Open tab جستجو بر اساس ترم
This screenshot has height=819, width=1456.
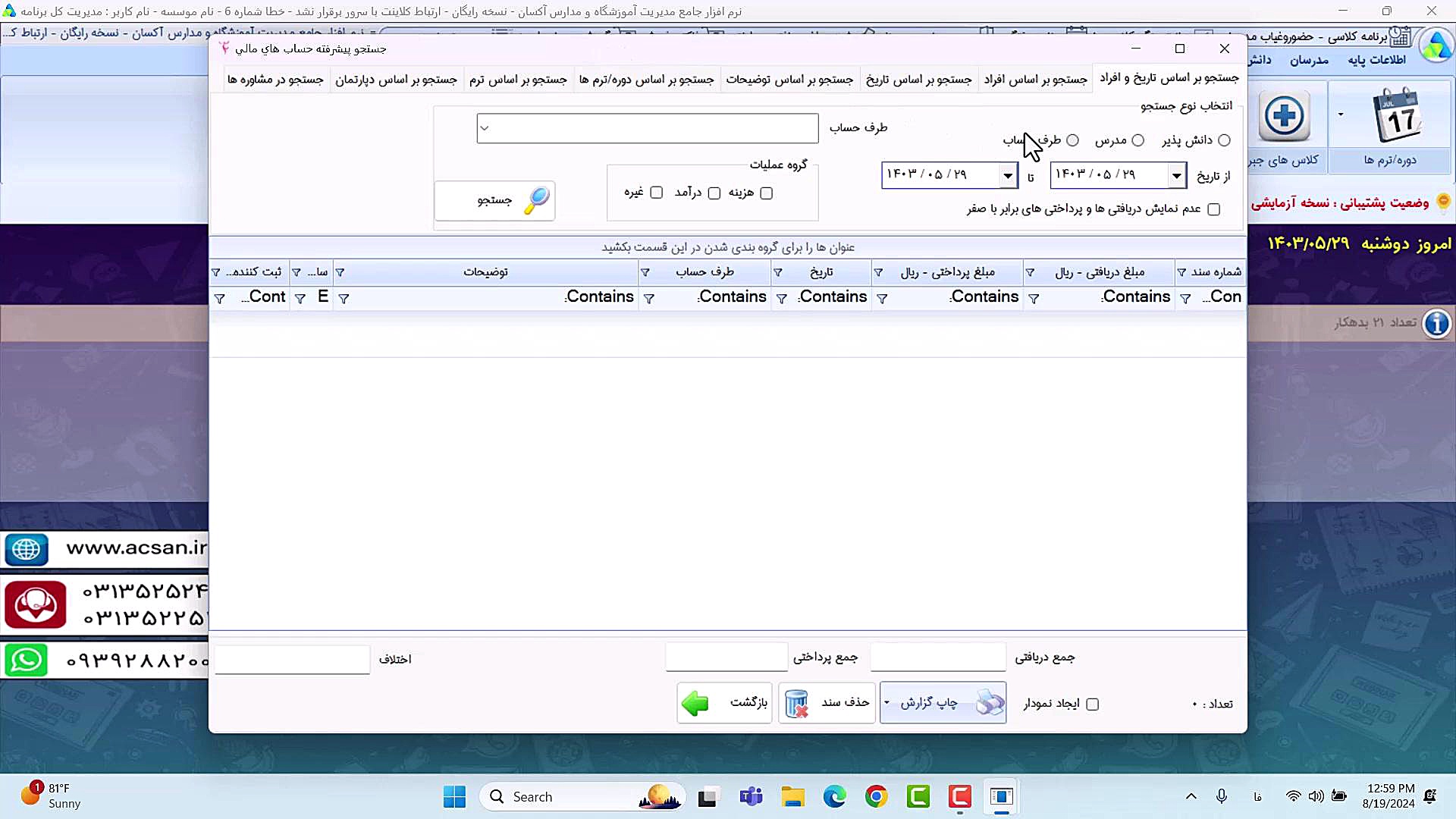click(518, 79)
